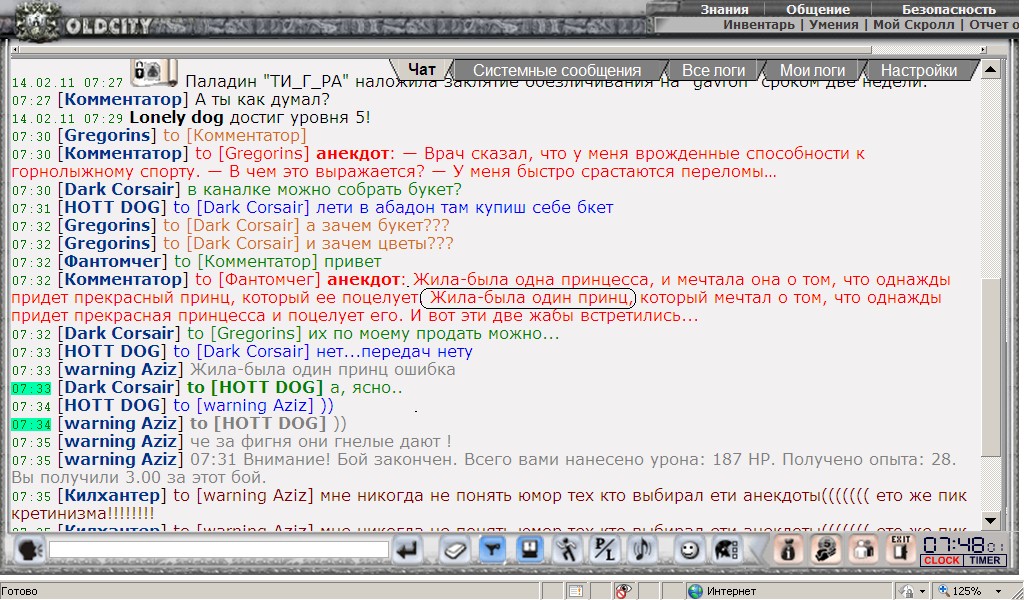Click sender Dark Corsair on букет question
The image size is (1024, 600).
[120, 190]
